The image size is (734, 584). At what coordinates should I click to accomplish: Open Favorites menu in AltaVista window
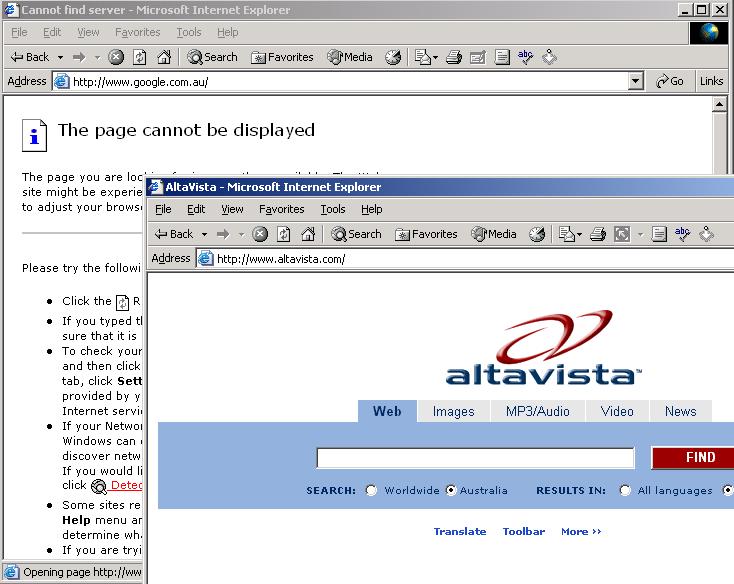click(x=281, y=209)
